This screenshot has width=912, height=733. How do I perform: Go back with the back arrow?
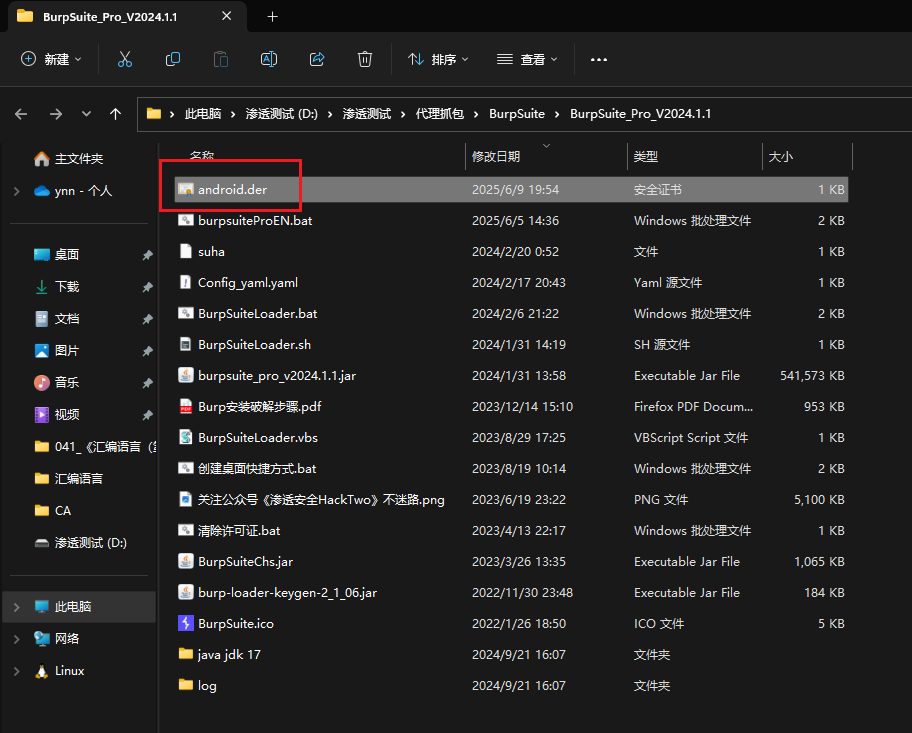[21, 114]
